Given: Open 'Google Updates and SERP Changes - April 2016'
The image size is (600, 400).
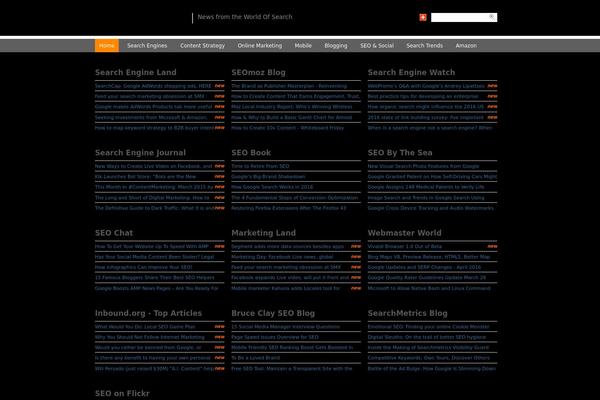Looking at the screenshot, I should [x=424, y=268].
